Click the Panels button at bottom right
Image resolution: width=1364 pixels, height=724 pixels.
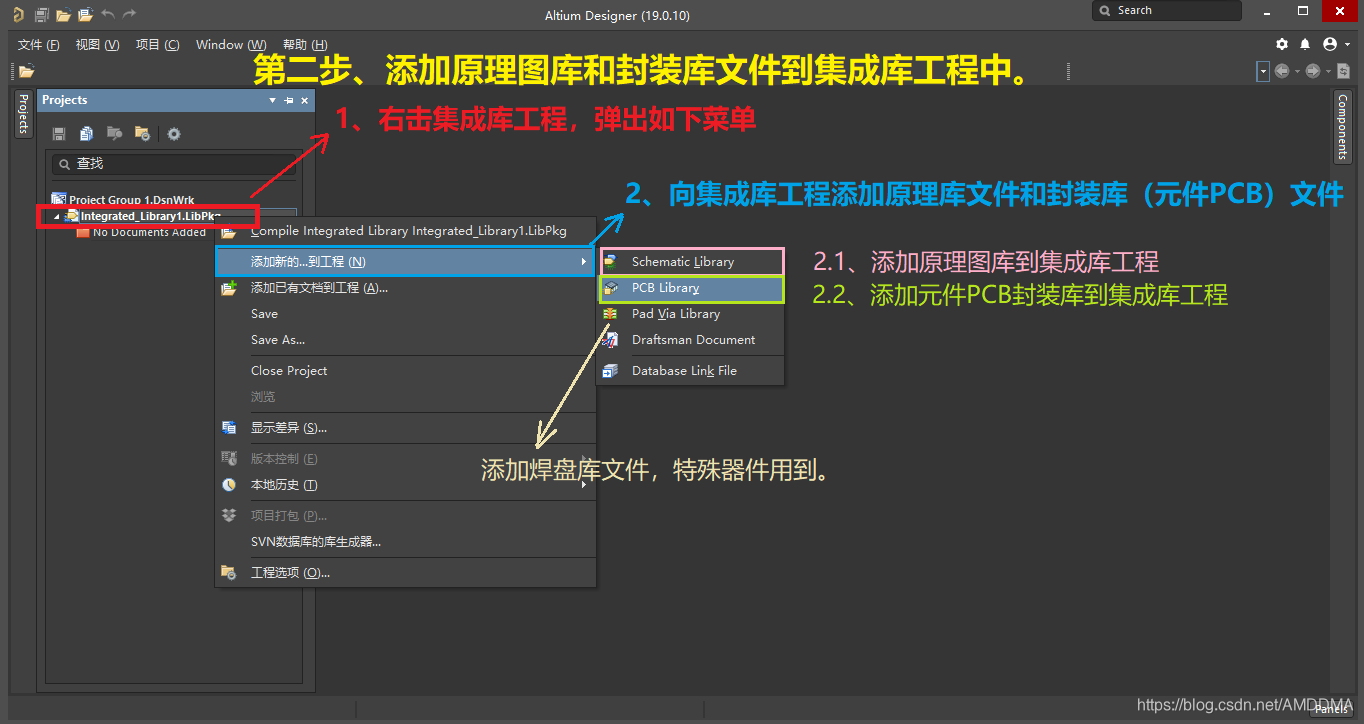coord(1331,709)
